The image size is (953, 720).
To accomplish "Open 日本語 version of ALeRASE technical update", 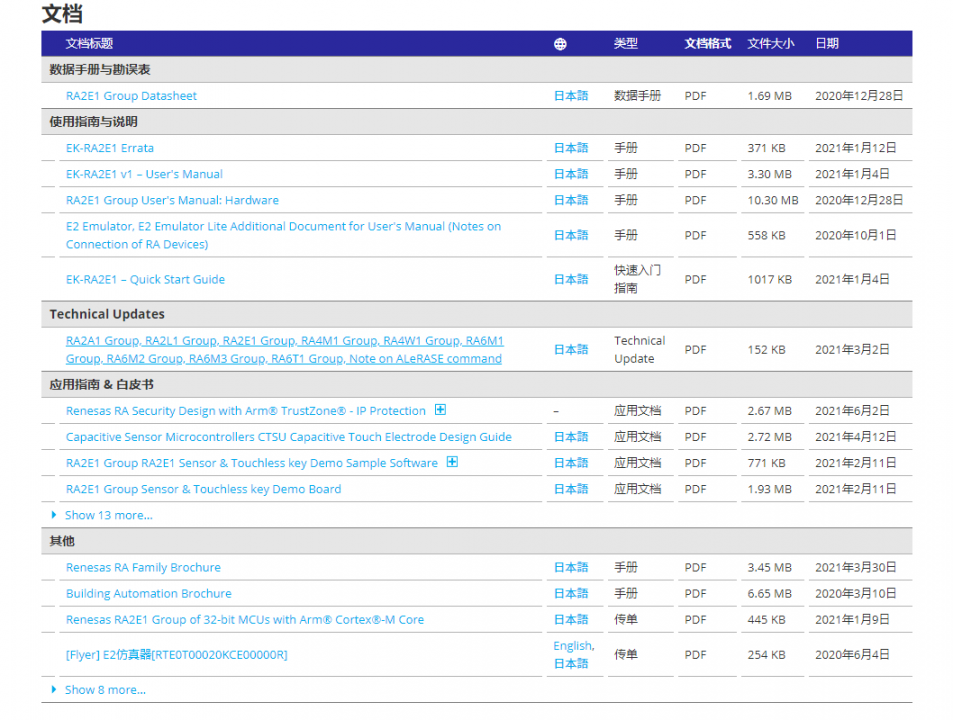I will [x=571, y=349].
